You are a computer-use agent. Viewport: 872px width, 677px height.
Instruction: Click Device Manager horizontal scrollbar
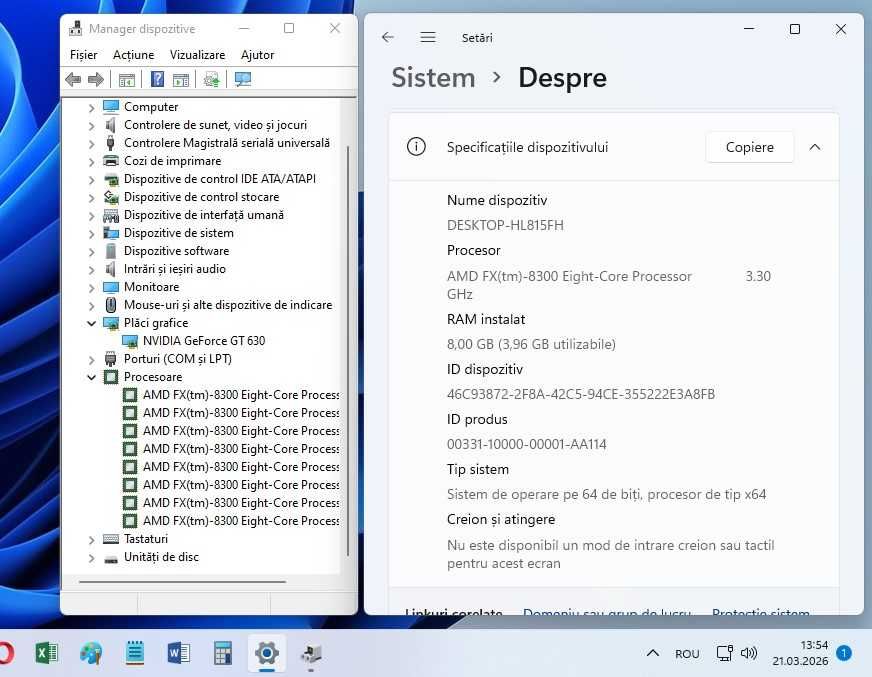tap(182, 581)
